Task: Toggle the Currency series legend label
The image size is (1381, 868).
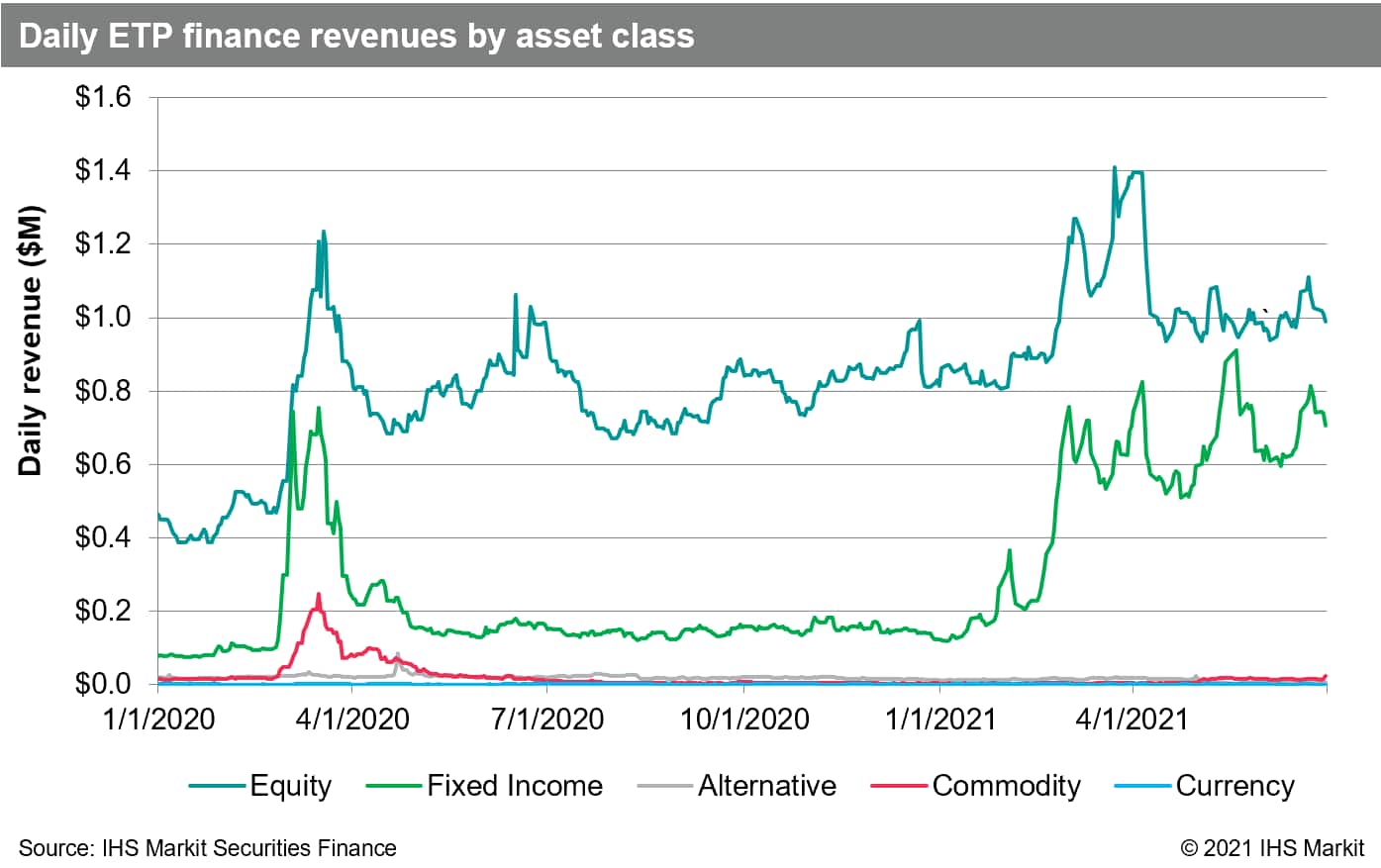Action: 1234,786
